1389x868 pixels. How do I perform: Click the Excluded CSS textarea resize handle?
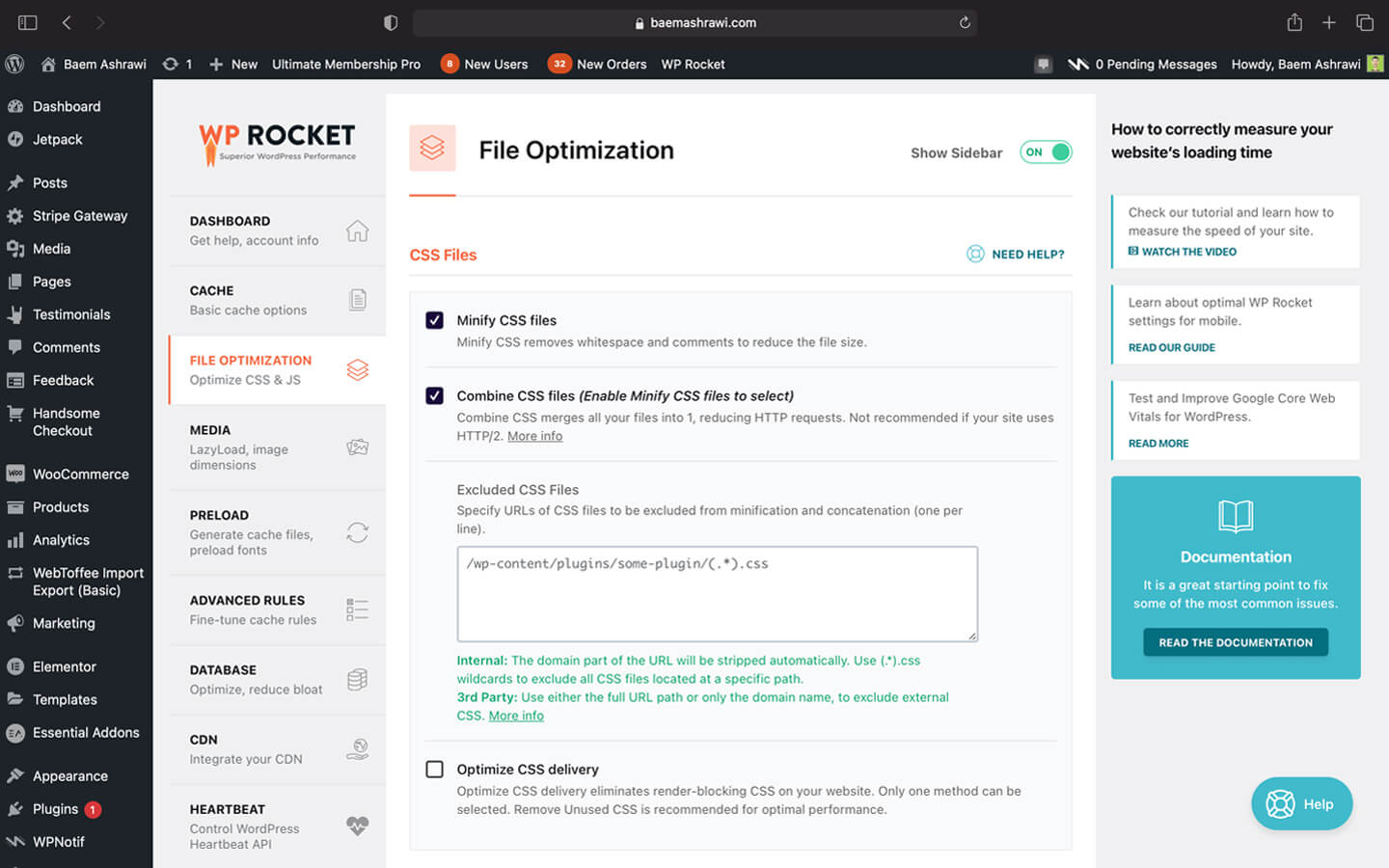click(972, 636)
